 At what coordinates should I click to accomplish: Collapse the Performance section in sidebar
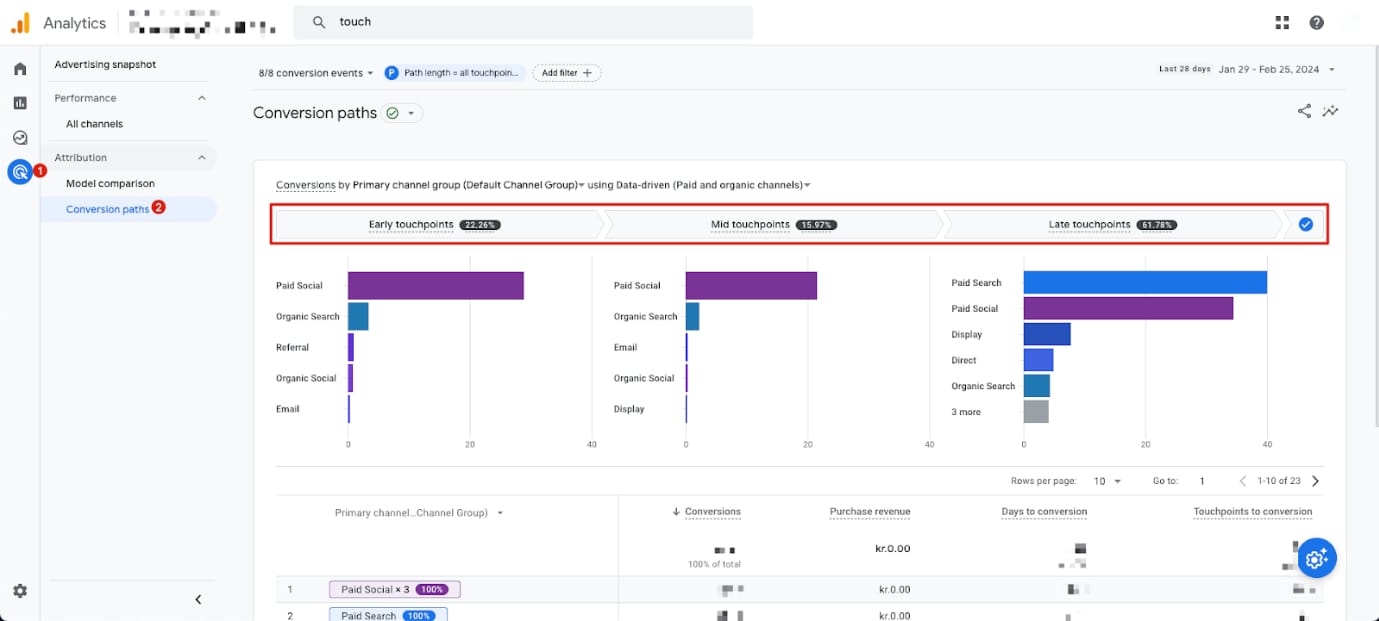click(x=202, y=98)
